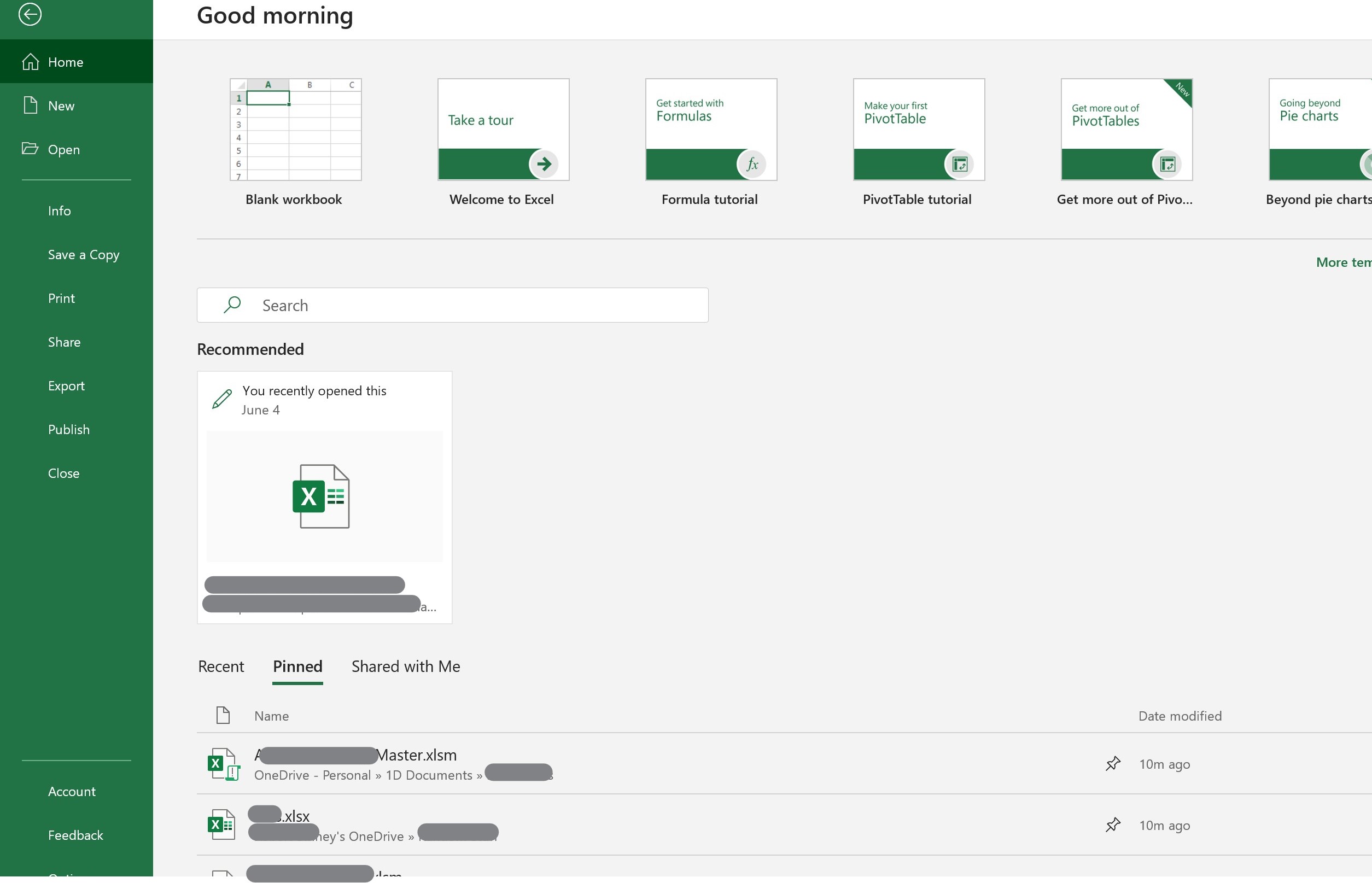This screenshot has width=1372, height=883.
Task: Switch to the Recent tab
Action: coord(221,666)
